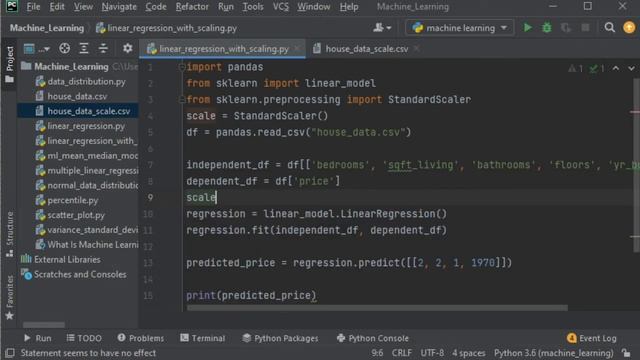Select Machine_Learning root folder in tree

pos(71,66)
